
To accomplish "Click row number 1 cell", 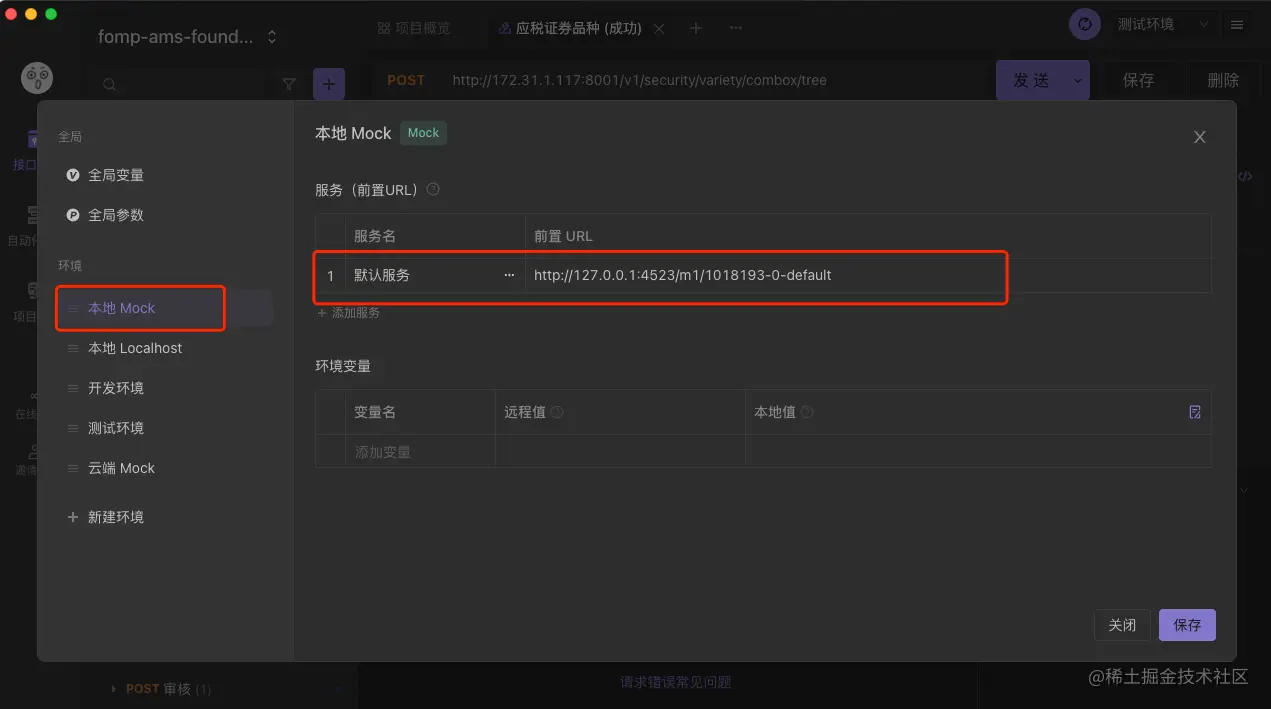I will (330, 275).
